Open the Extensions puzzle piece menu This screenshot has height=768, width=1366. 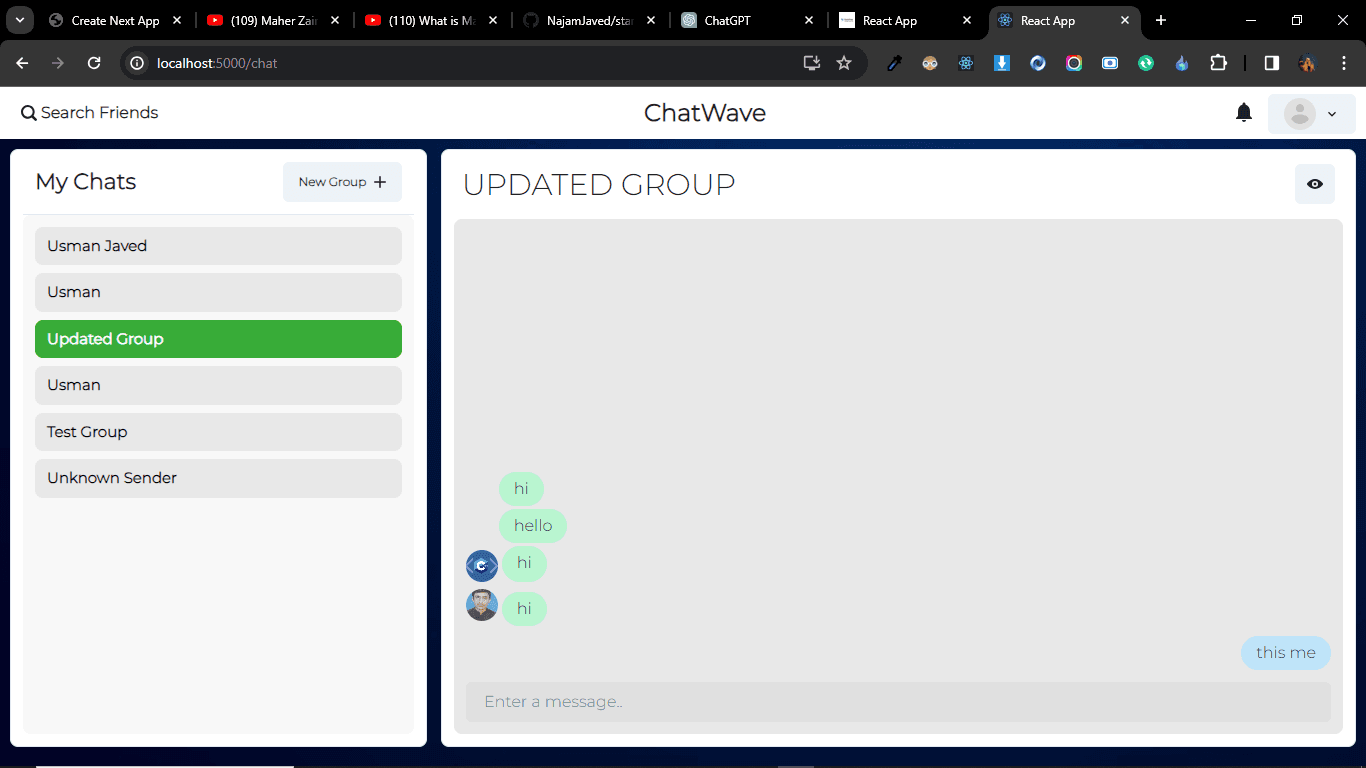(1218, 63)
